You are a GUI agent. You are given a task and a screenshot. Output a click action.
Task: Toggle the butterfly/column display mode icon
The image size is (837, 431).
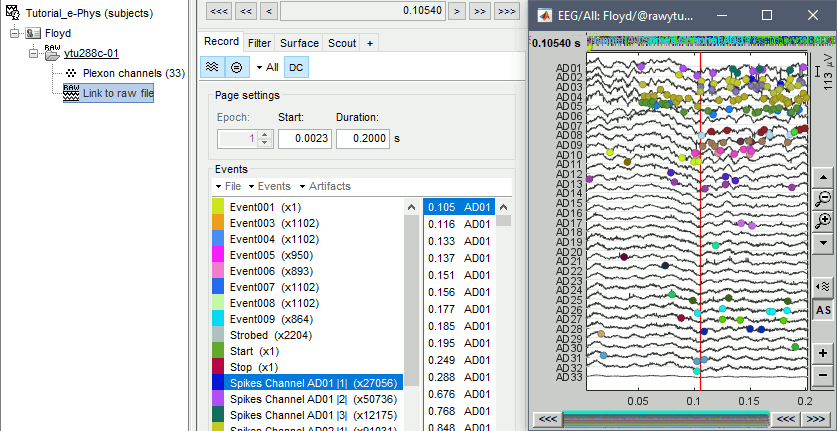212,67
